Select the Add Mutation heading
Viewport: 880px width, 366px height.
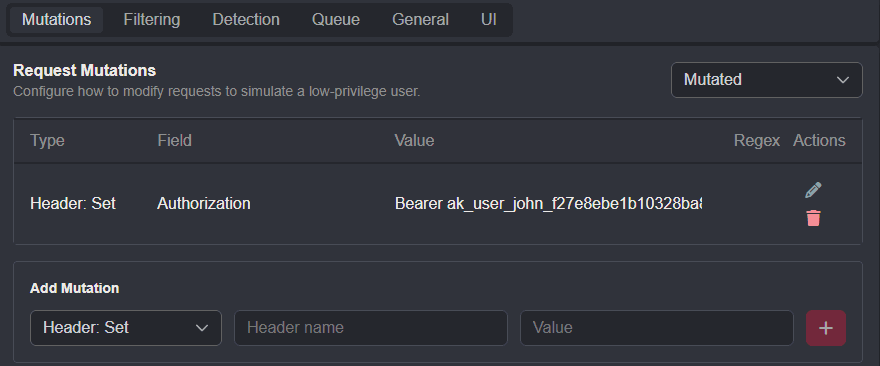[75, 289]
